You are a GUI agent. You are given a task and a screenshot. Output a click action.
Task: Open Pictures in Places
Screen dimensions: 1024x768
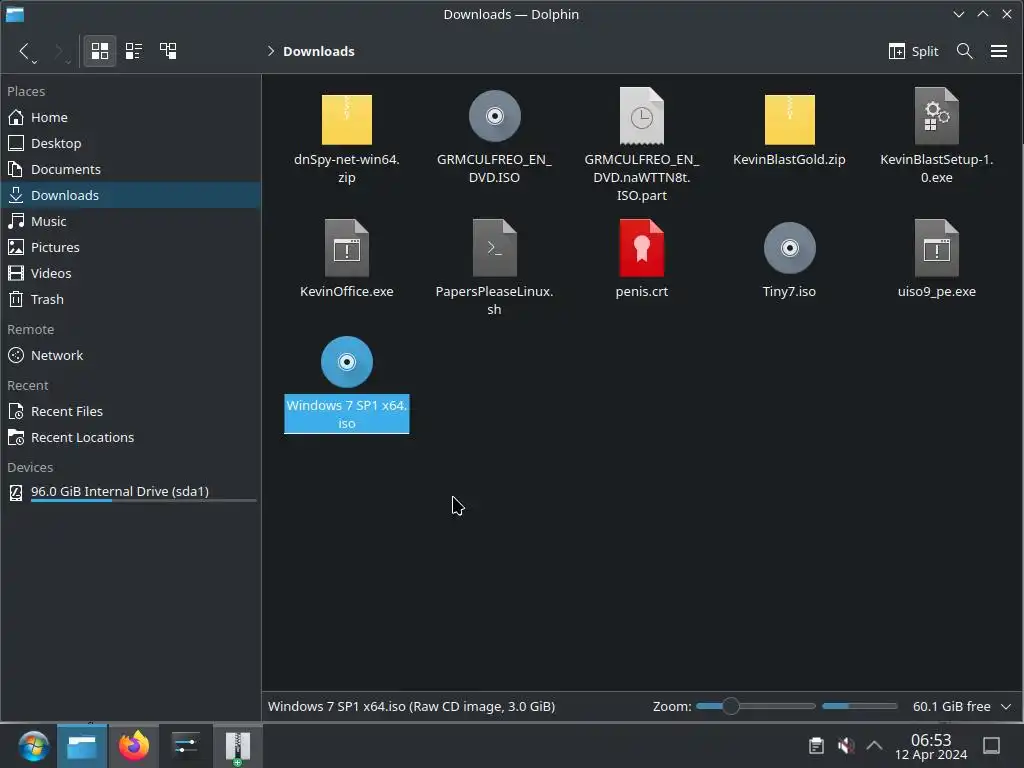pyautogui.click(x=131, y=248)
